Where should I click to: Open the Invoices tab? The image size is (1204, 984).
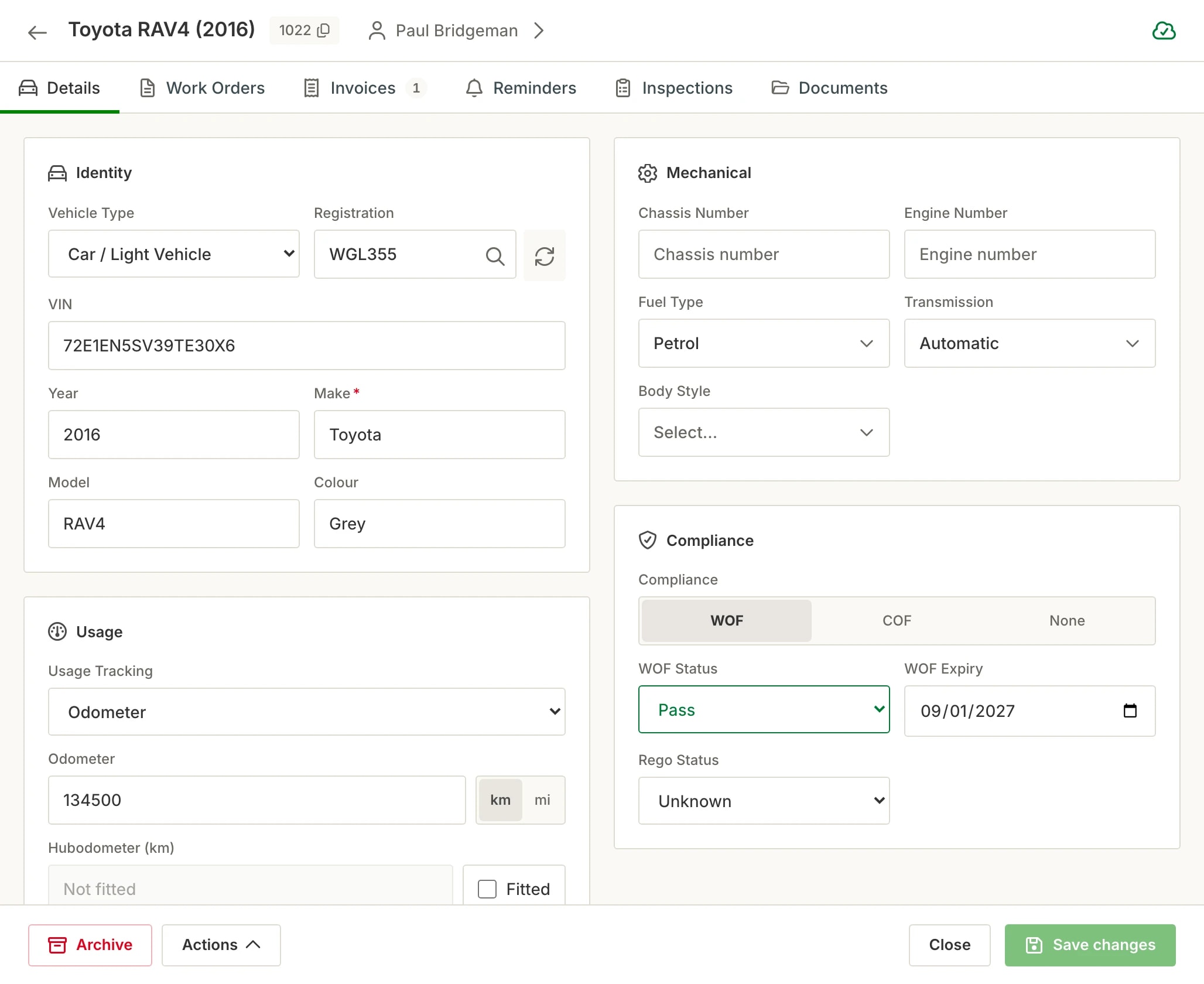[364, 88]
